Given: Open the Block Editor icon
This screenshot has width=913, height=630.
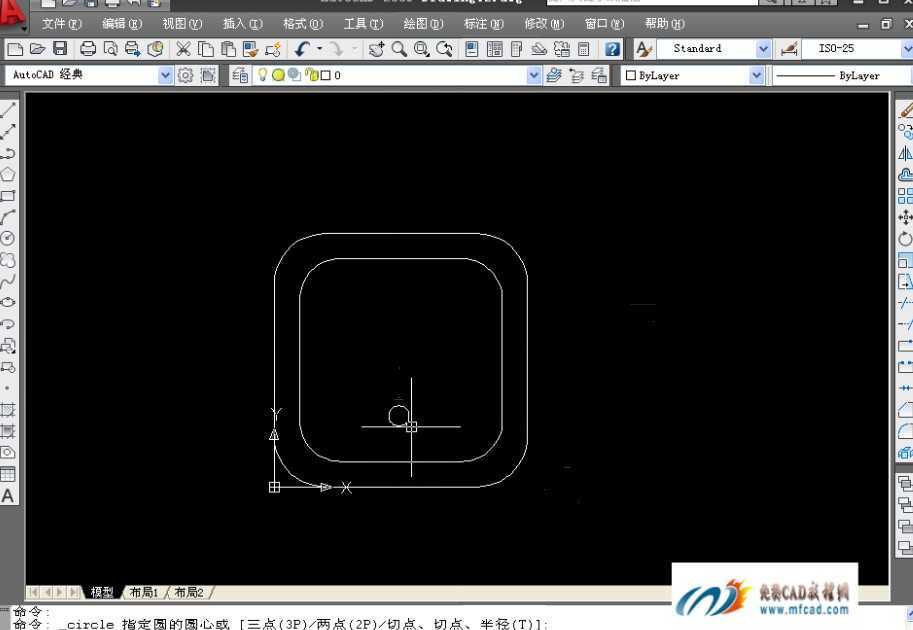Looking at the screenshot, I should (273, 49).
